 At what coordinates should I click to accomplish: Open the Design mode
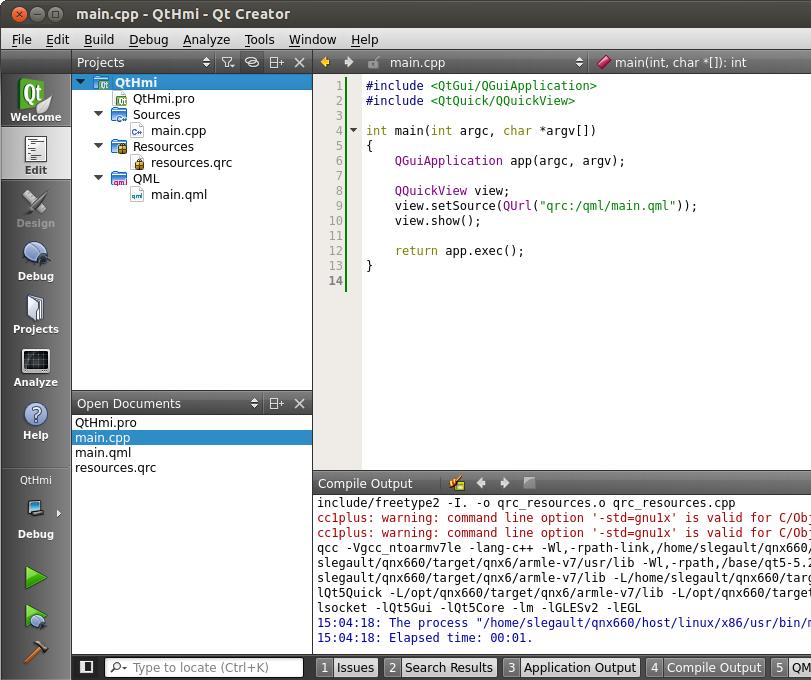pyautogui.click(x=36, y=207)
